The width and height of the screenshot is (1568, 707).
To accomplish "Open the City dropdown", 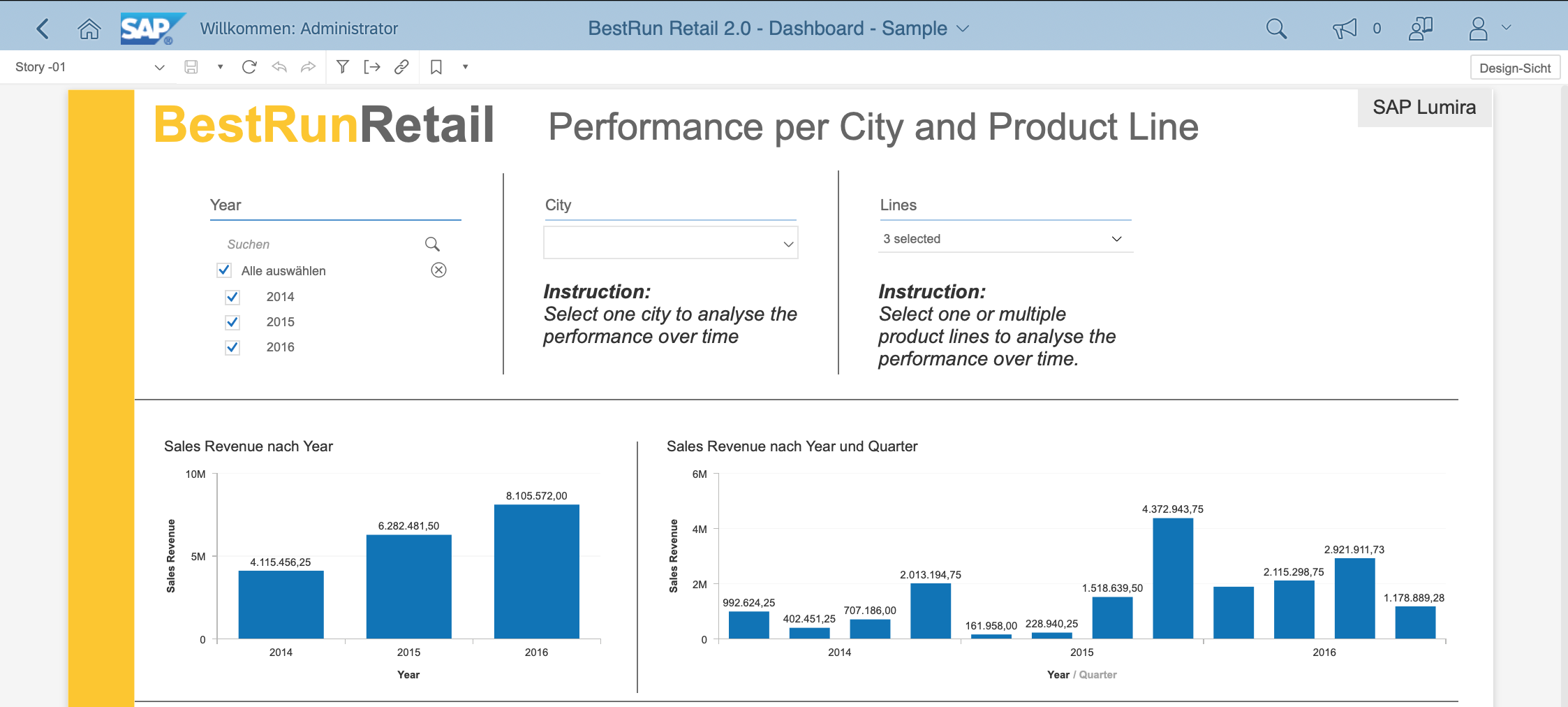I will (671, 243).
